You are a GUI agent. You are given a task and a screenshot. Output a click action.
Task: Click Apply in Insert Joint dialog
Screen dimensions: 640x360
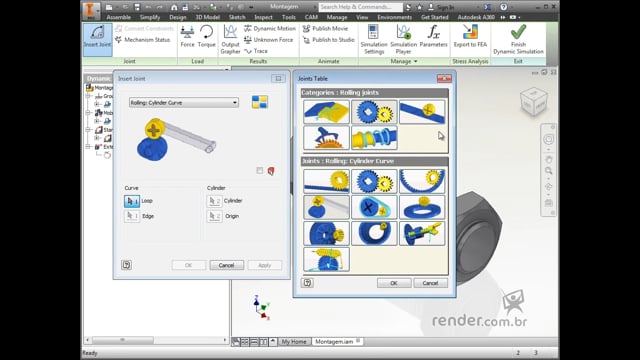click(264, 265)
